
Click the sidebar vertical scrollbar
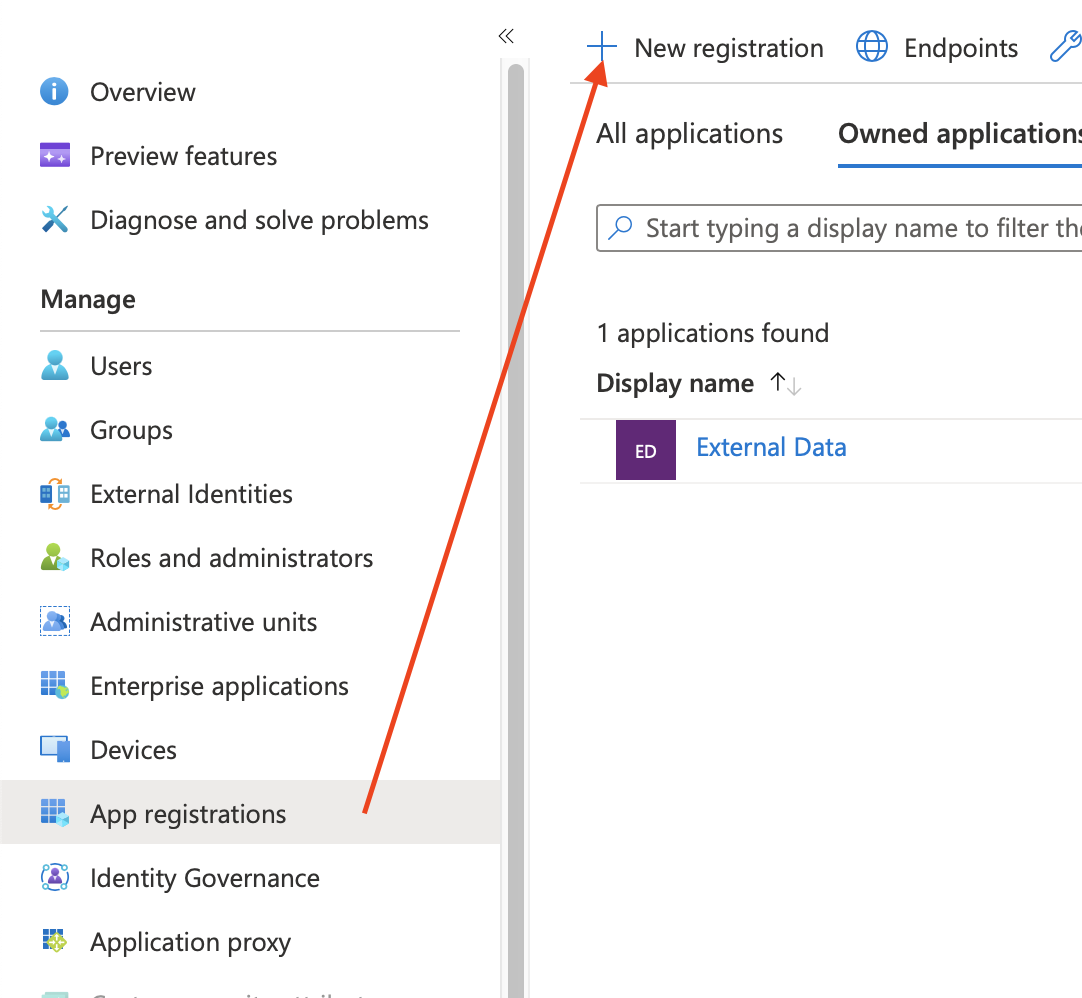coord(516,500)
